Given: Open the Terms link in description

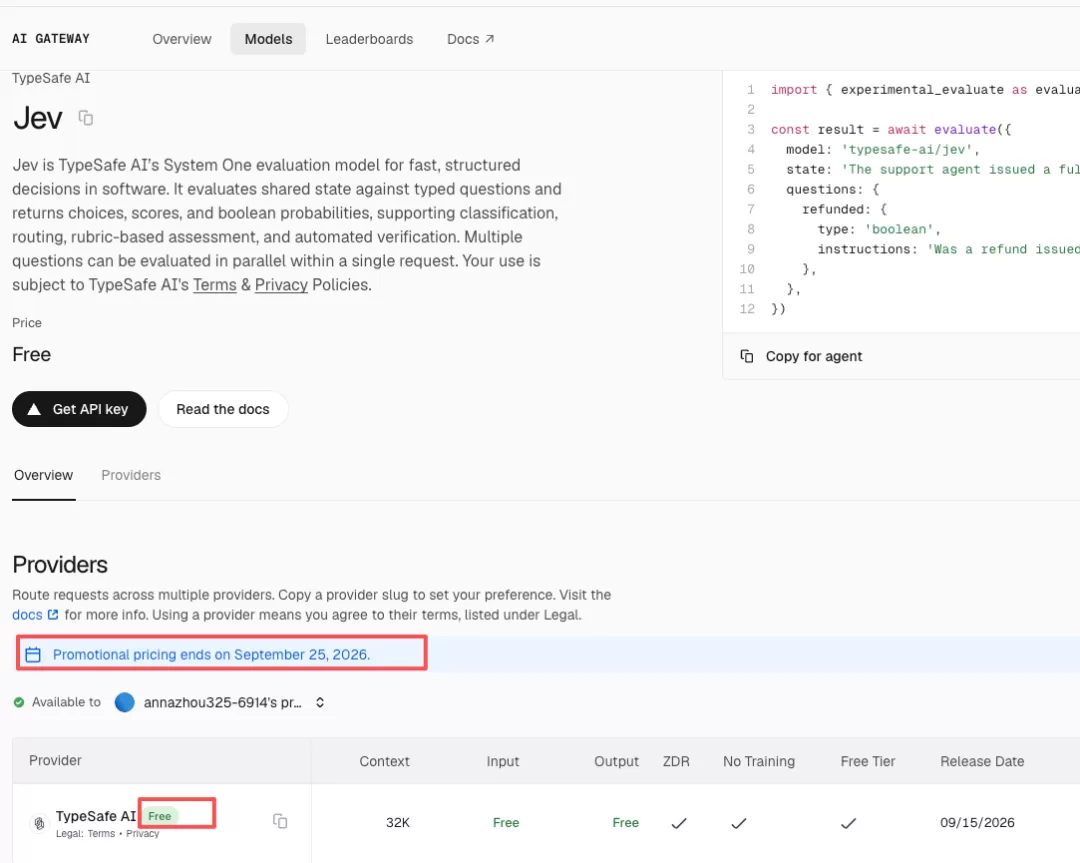Looking at the screenshot, I should [214, 284].
